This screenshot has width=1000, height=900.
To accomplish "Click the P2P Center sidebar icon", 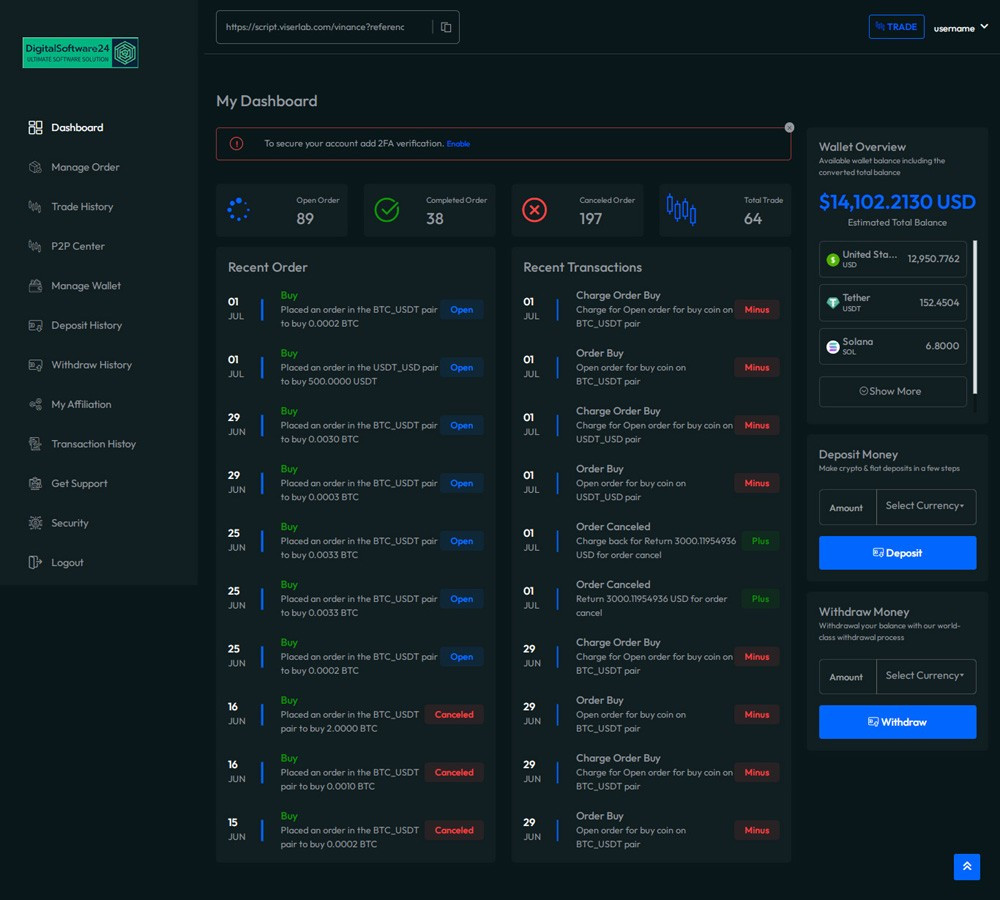I will (x=36, y=246).
